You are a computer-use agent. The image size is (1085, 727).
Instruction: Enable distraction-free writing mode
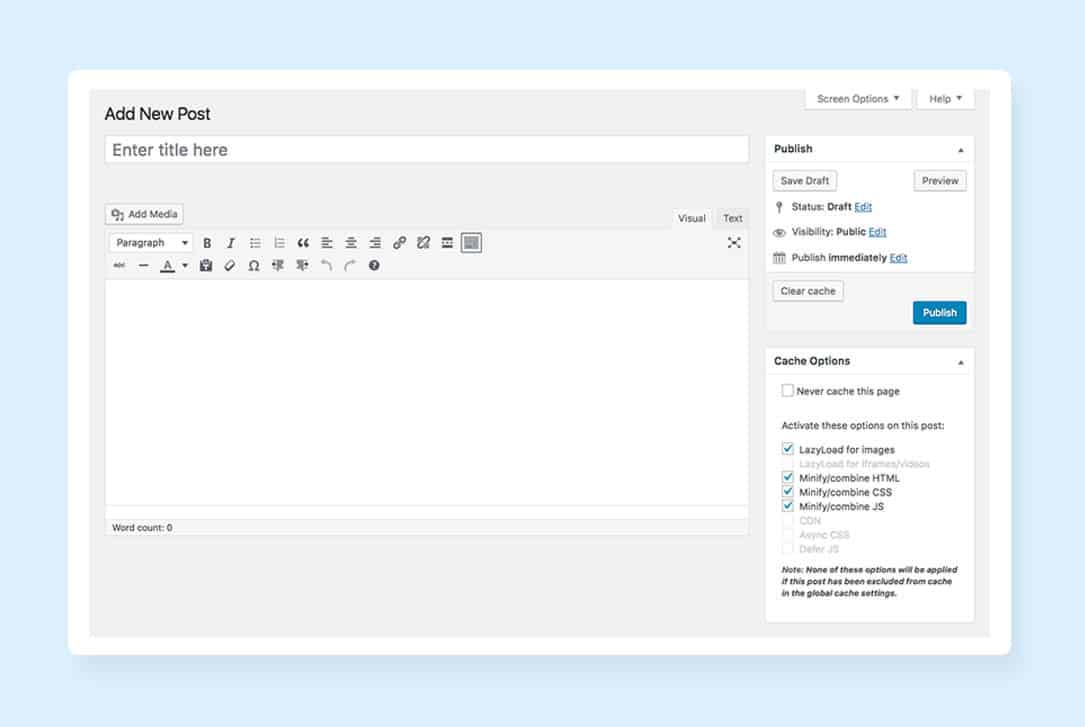734,243
